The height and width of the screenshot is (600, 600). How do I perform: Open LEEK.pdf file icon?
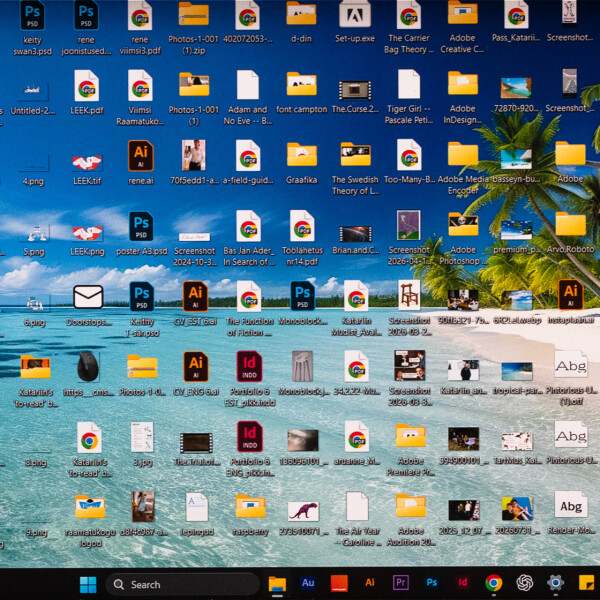(x=86, y=86)
